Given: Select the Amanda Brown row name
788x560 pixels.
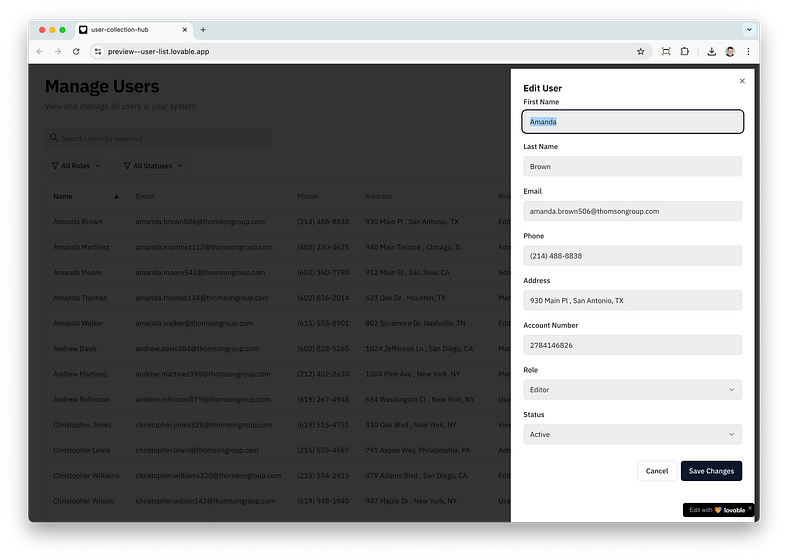Looking at the screenshot, I should pos(77,222).
